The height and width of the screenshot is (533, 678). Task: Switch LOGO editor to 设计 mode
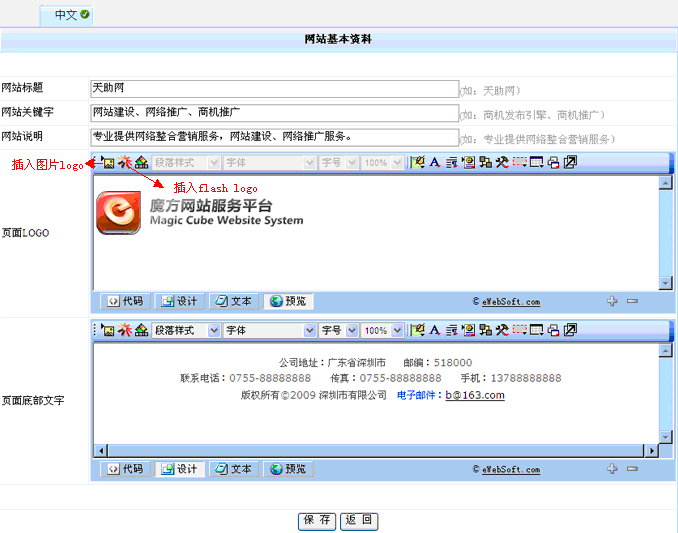tap(179, 301)
